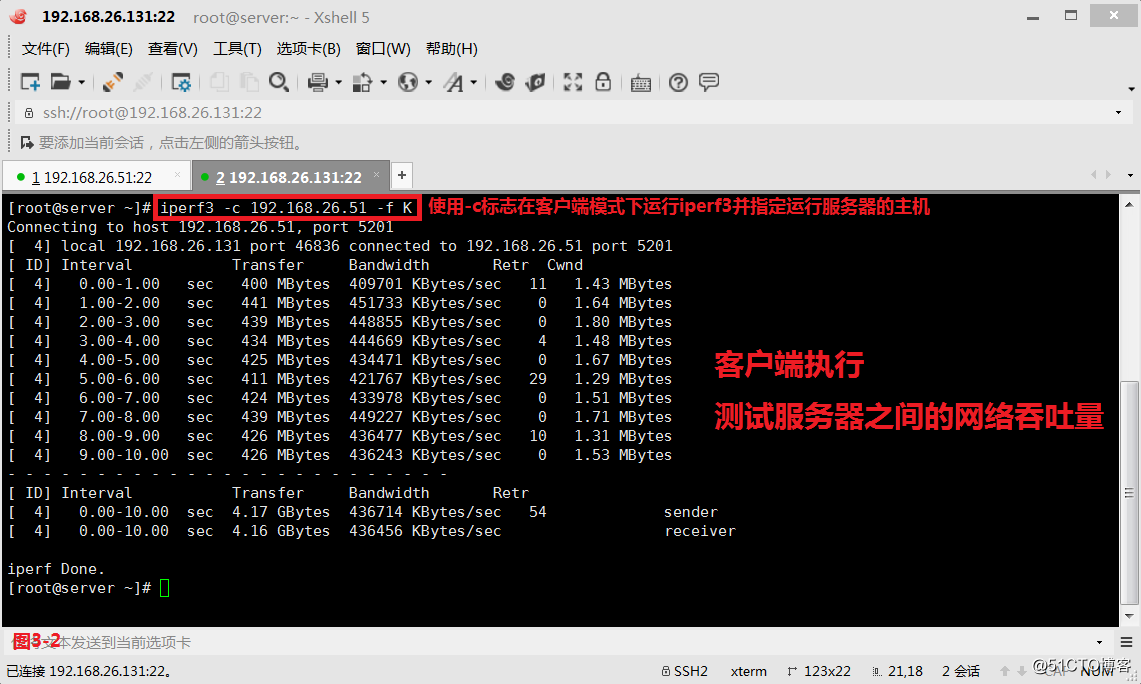Image resolution: width=1141 pixels, height=684 pixels.
Task: Open the 窗口(W) menu
Action: [x=383, y=49]
